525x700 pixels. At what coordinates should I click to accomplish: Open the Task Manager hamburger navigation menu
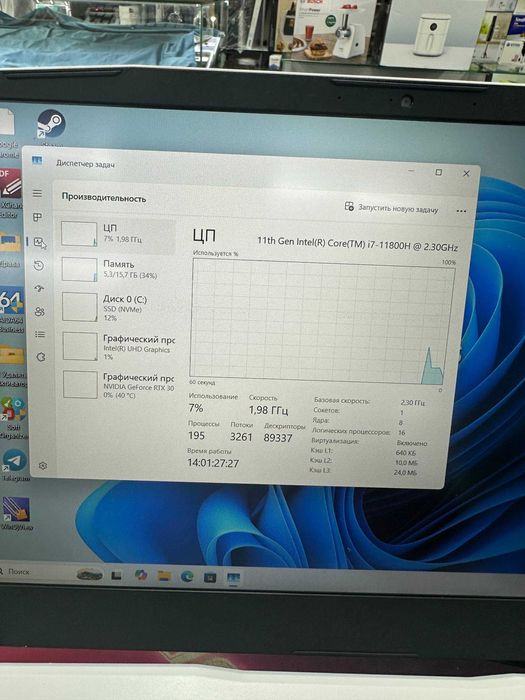tap(38, 193)
